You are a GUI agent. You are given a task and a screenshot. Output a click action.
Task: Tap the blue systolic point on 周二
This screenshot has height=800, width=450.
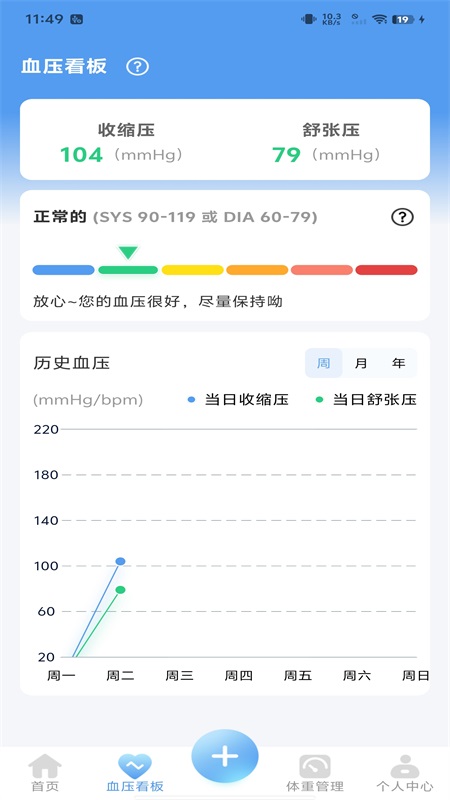pos(120,561)
